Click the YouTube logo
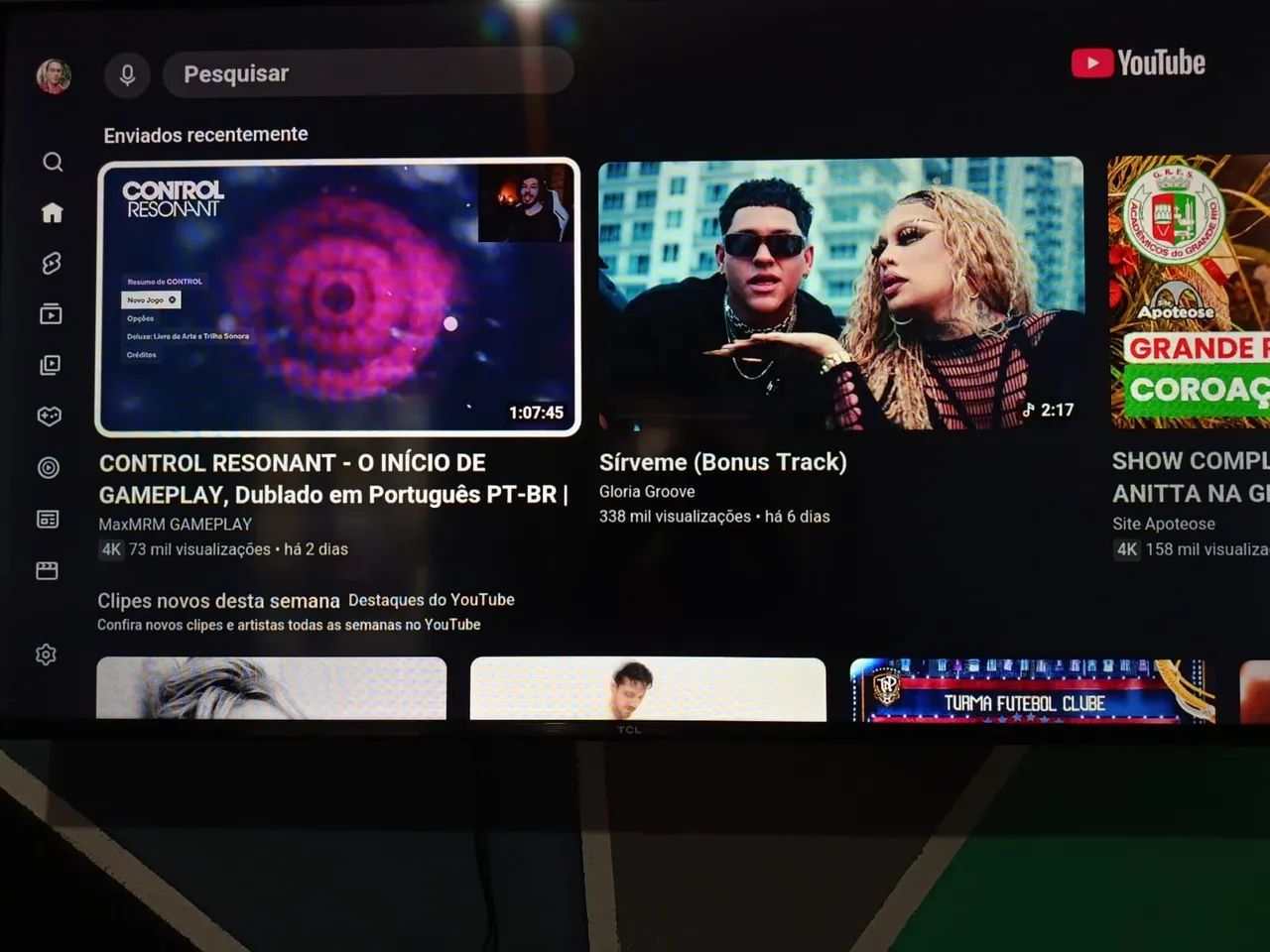The width and height of the screenshot is (1270, 952). 1138,63
